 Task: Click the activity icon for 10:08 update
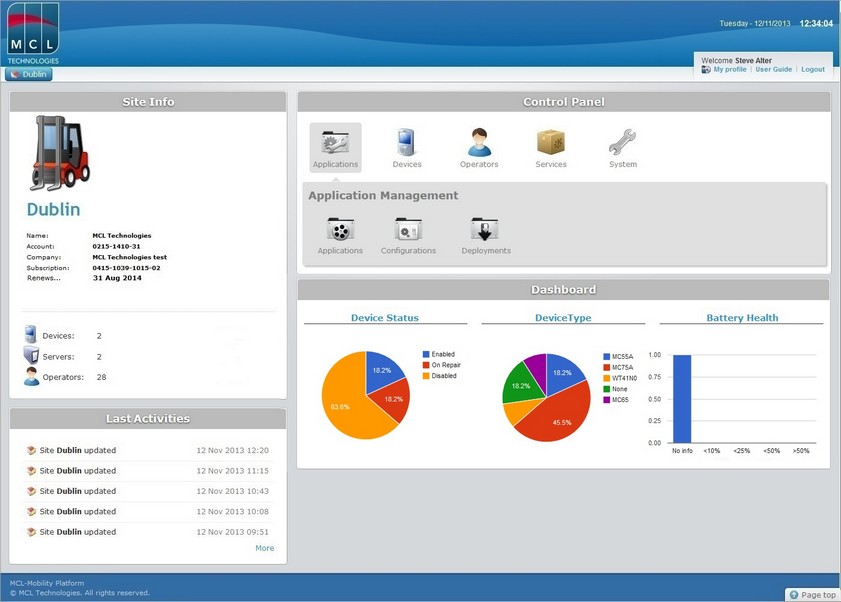click(31, 511)
